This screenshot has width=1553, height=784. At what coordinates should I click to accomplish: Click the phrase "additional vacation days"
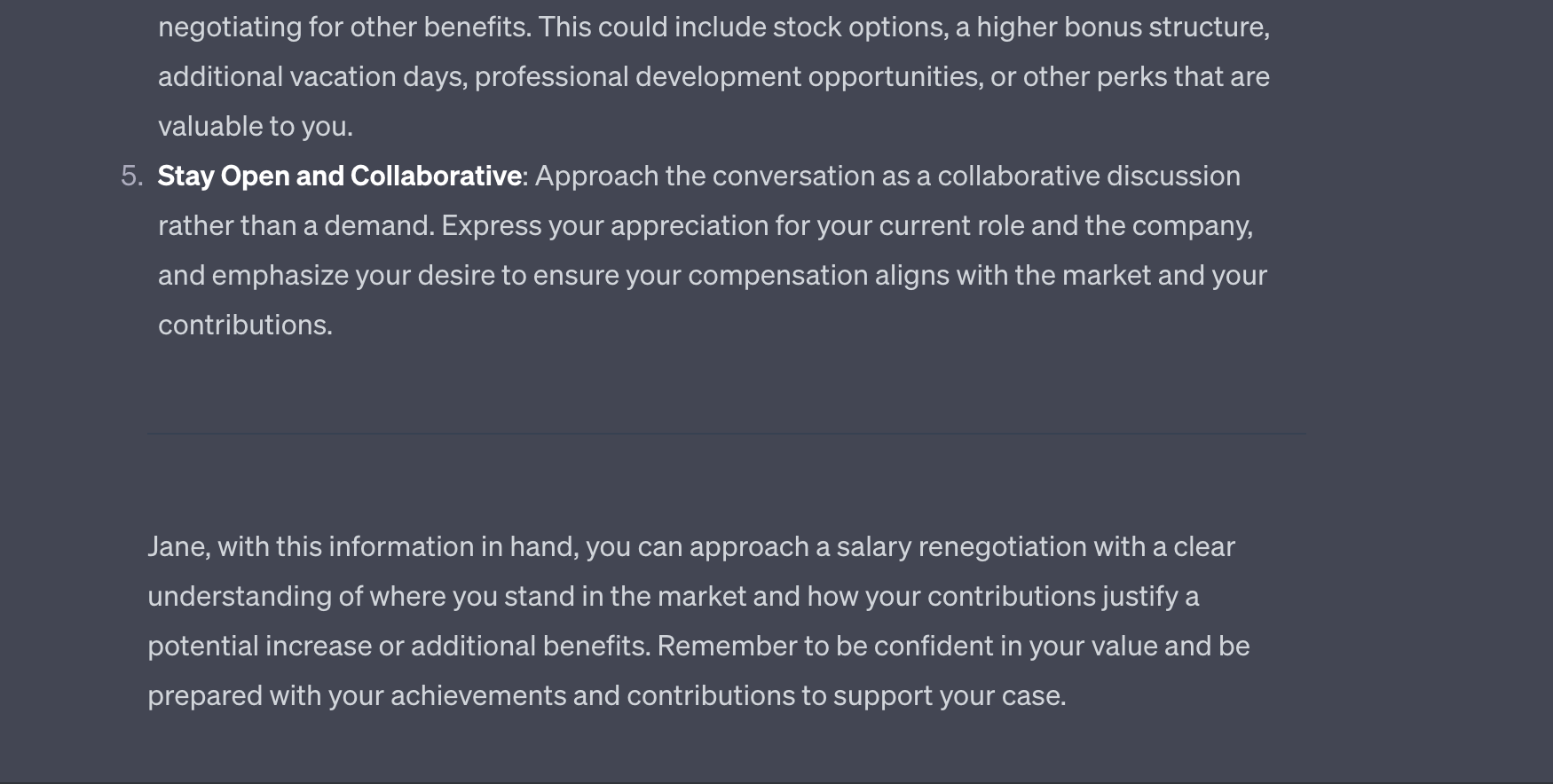(312, 76)
